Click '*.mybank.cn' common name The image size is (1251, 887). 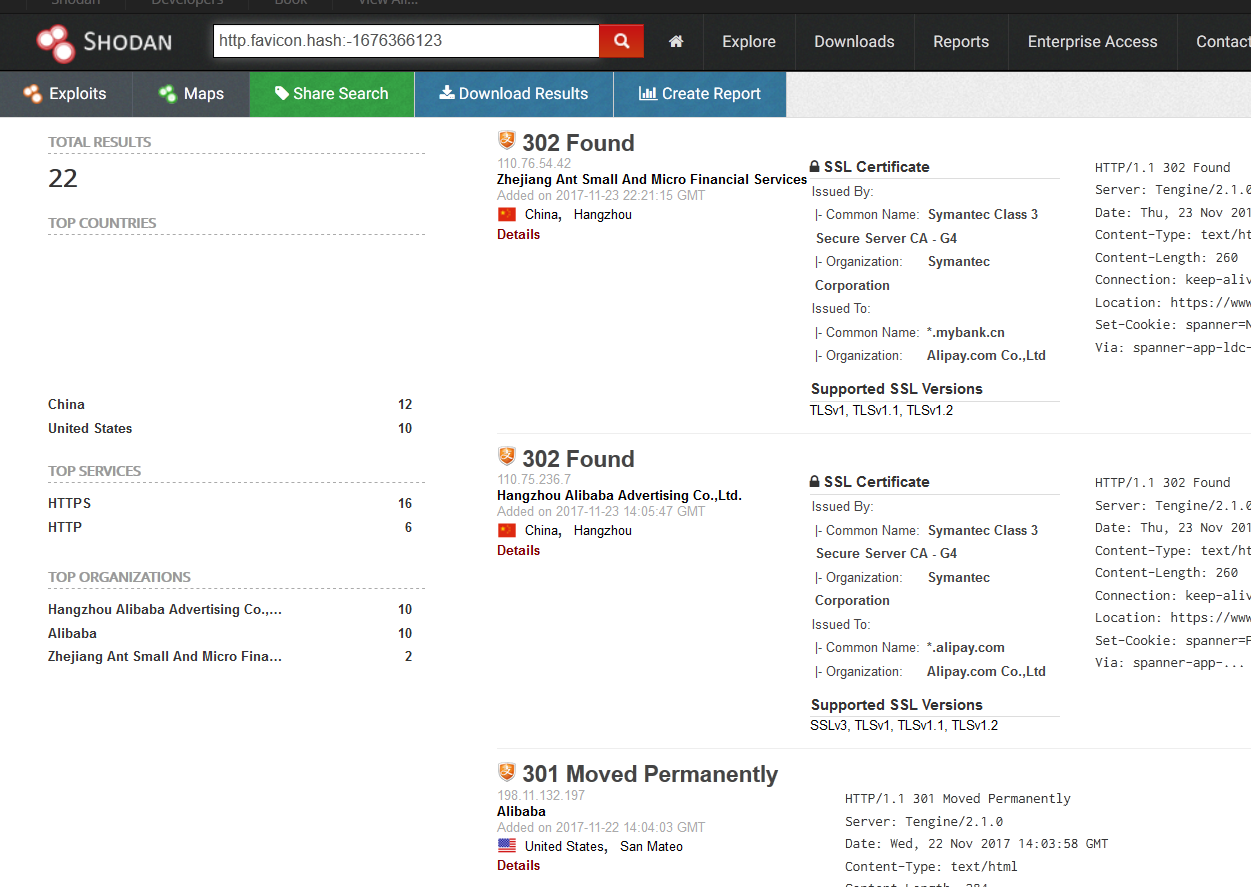coord(966,333)
